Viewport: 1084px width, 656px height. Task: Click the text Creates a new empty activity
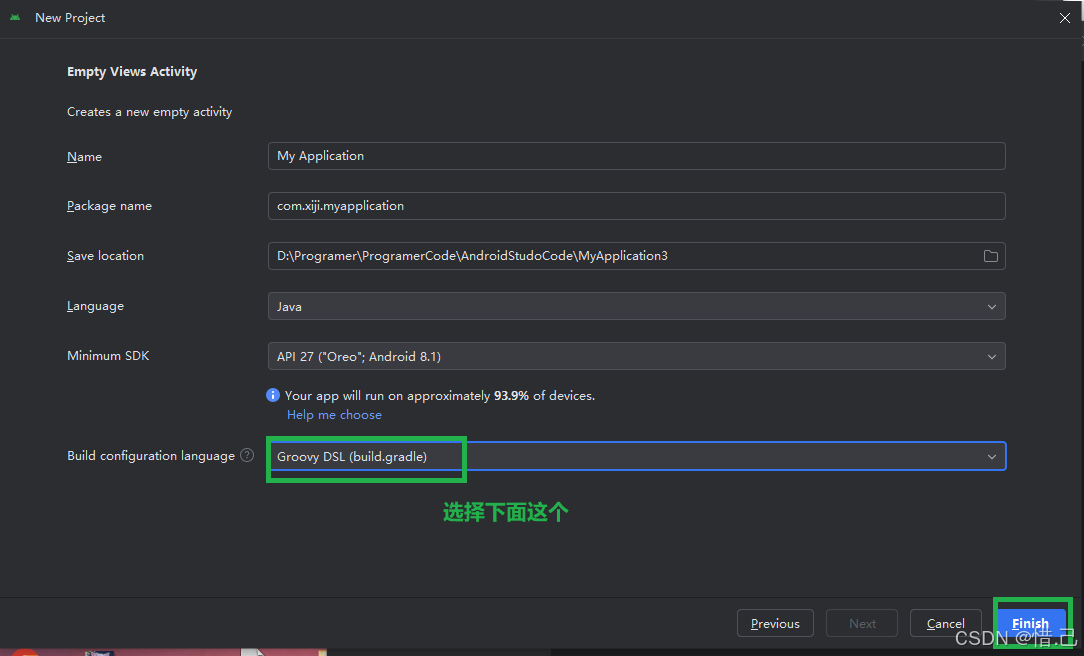point(149,112)
